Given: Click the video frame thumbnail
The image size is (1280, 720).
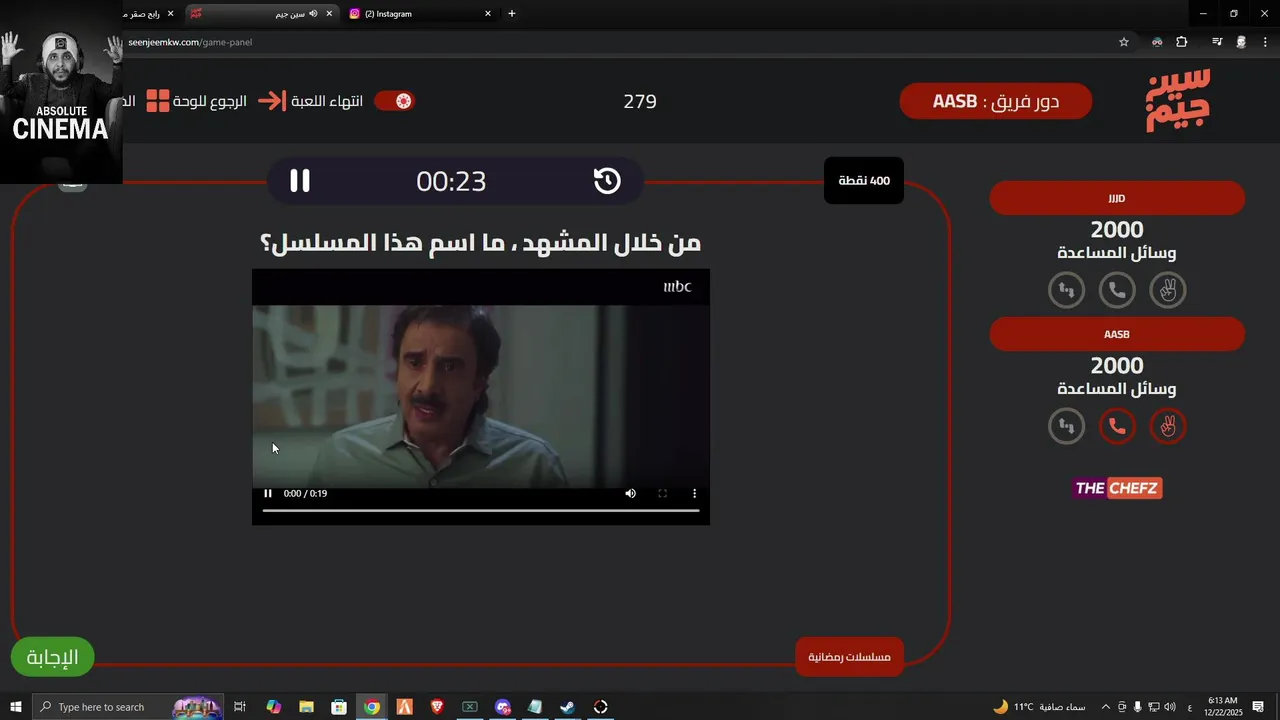Looking at the screenshot, I should pyautogui.click(x=481, y=396).
